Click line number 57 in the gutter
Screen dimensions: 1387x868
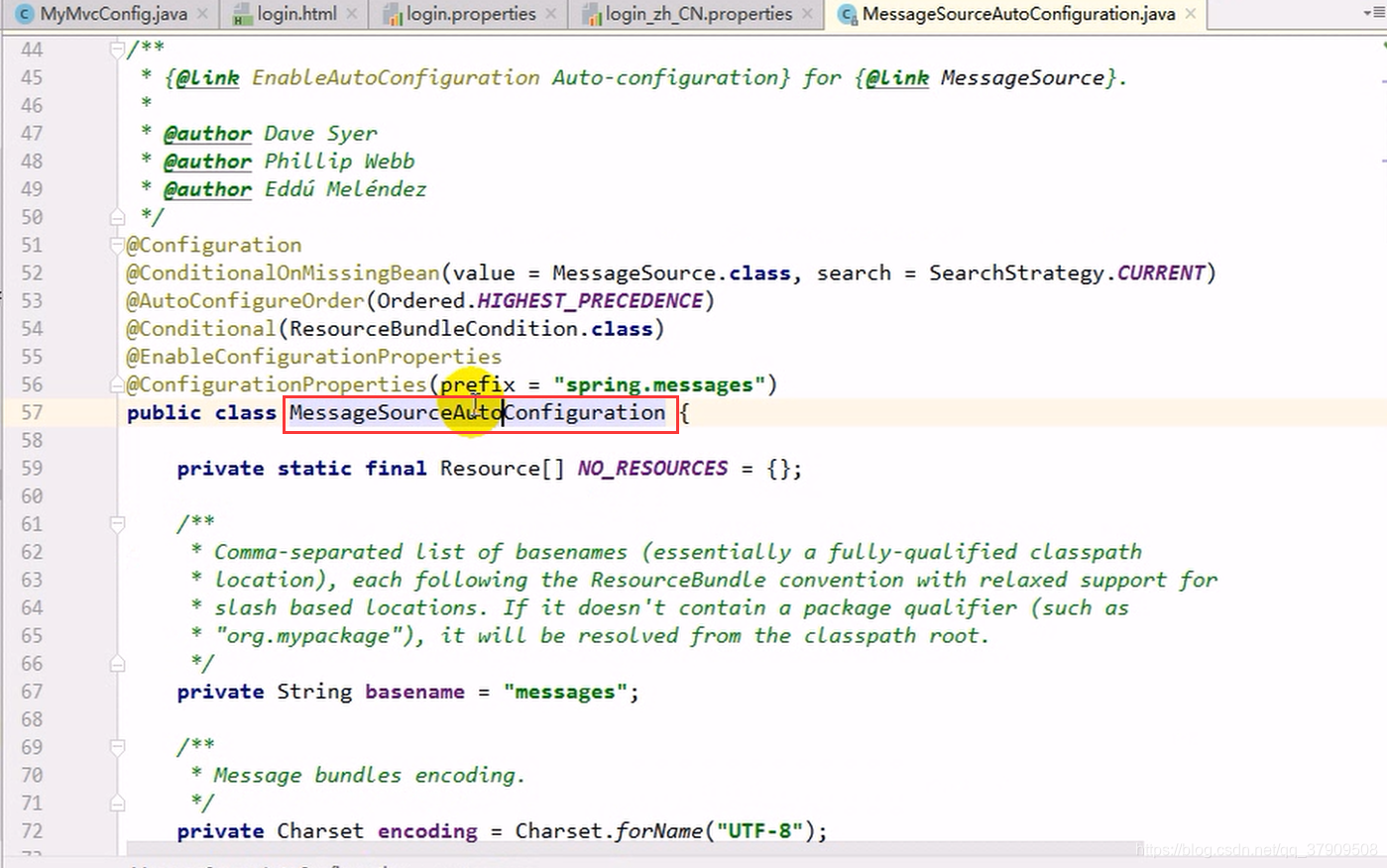pyautogui.click(x=32, y=412)
